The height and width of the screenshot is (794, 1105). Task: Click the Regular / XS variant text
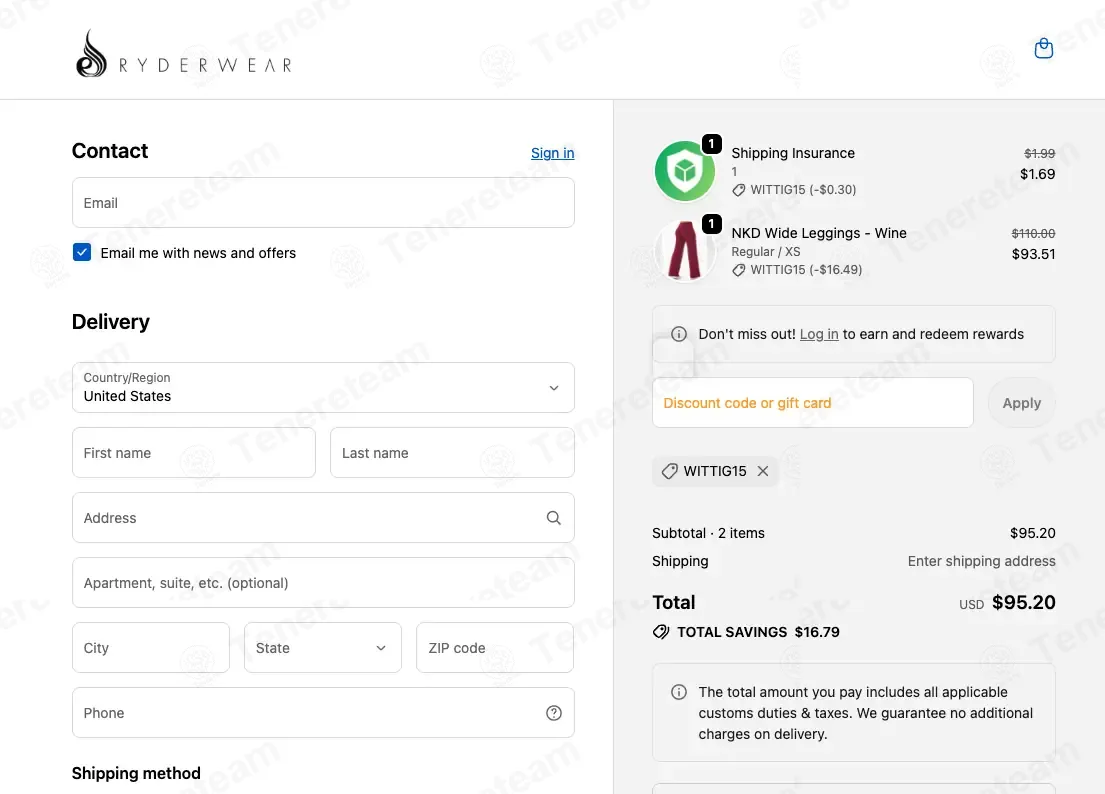point(765,252)
